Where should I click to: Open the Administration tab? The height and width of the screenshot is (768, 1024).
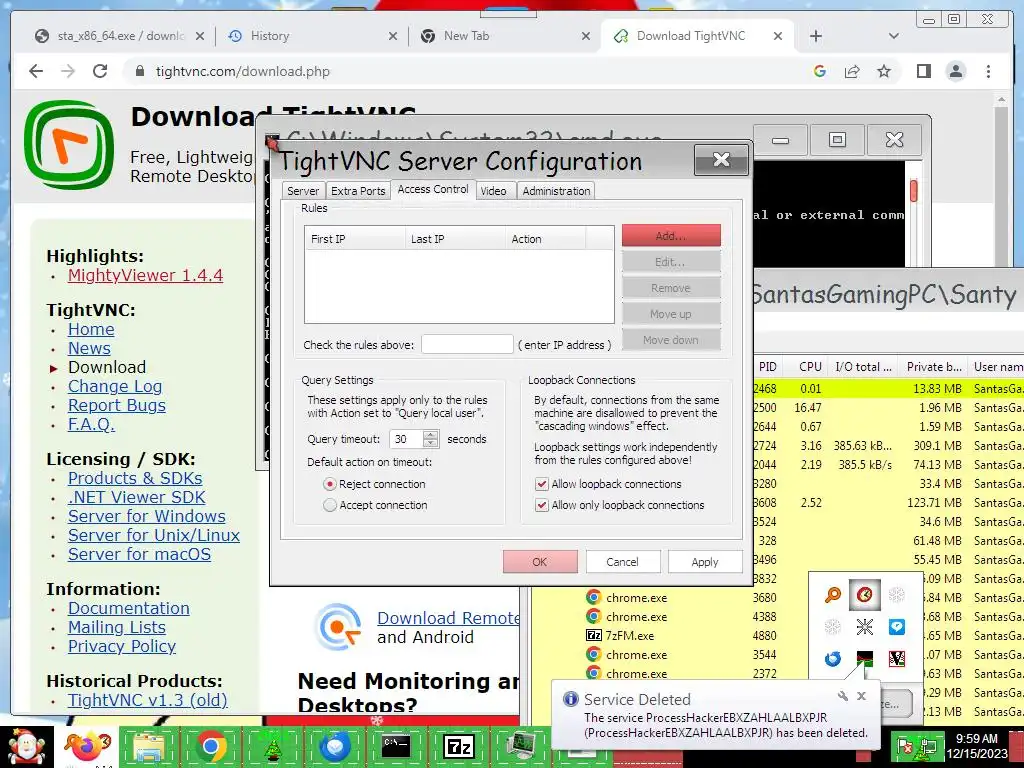tap(556, 191)
